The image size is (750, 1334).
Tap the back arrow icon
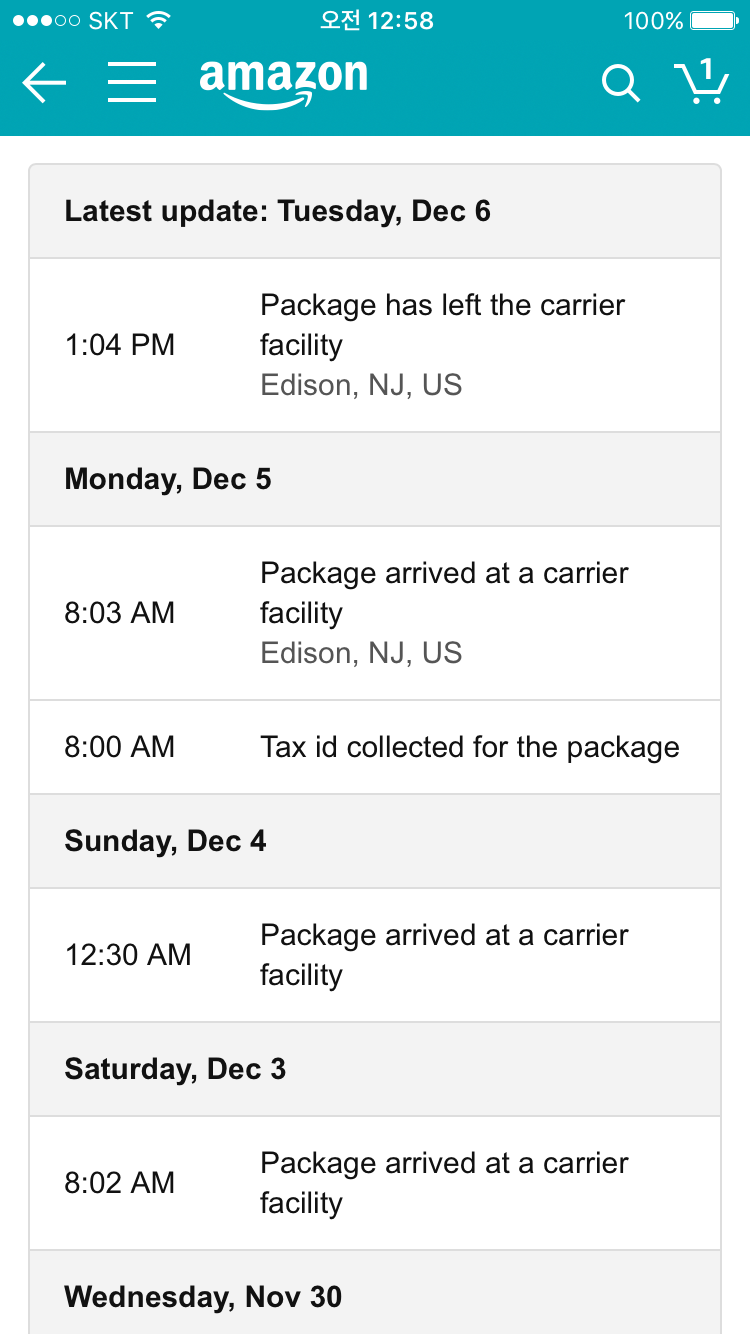44,83
